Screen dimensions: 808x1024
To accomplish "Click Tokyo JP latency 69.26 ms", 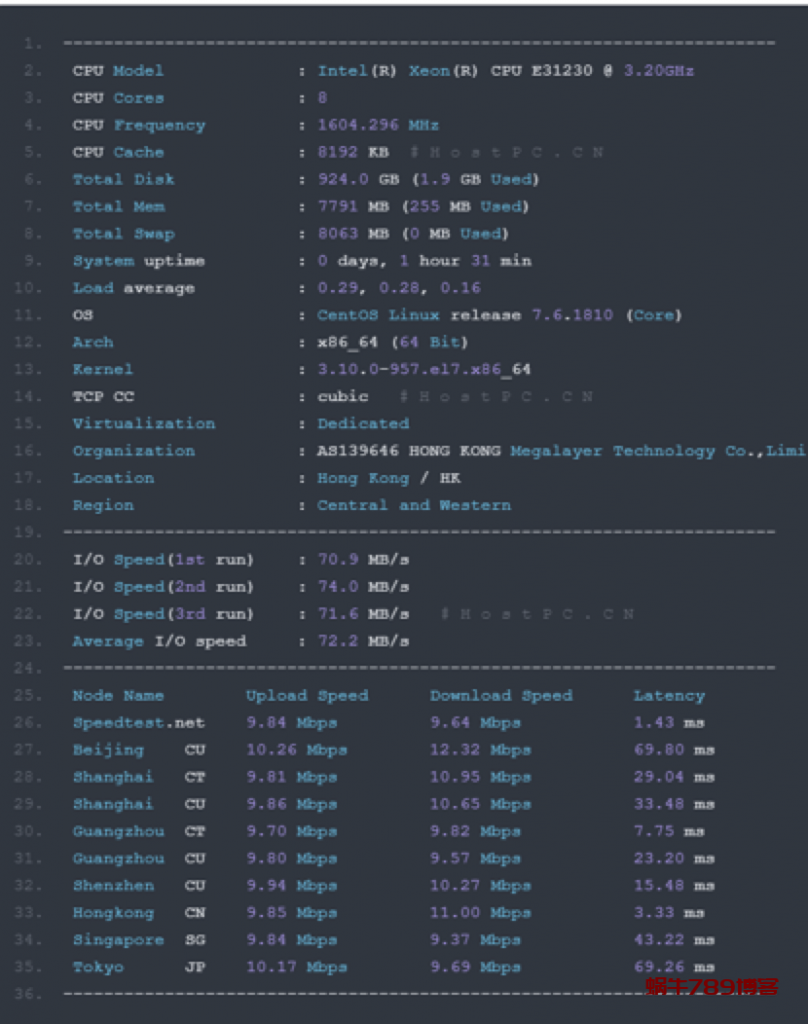I will point(674,967).
